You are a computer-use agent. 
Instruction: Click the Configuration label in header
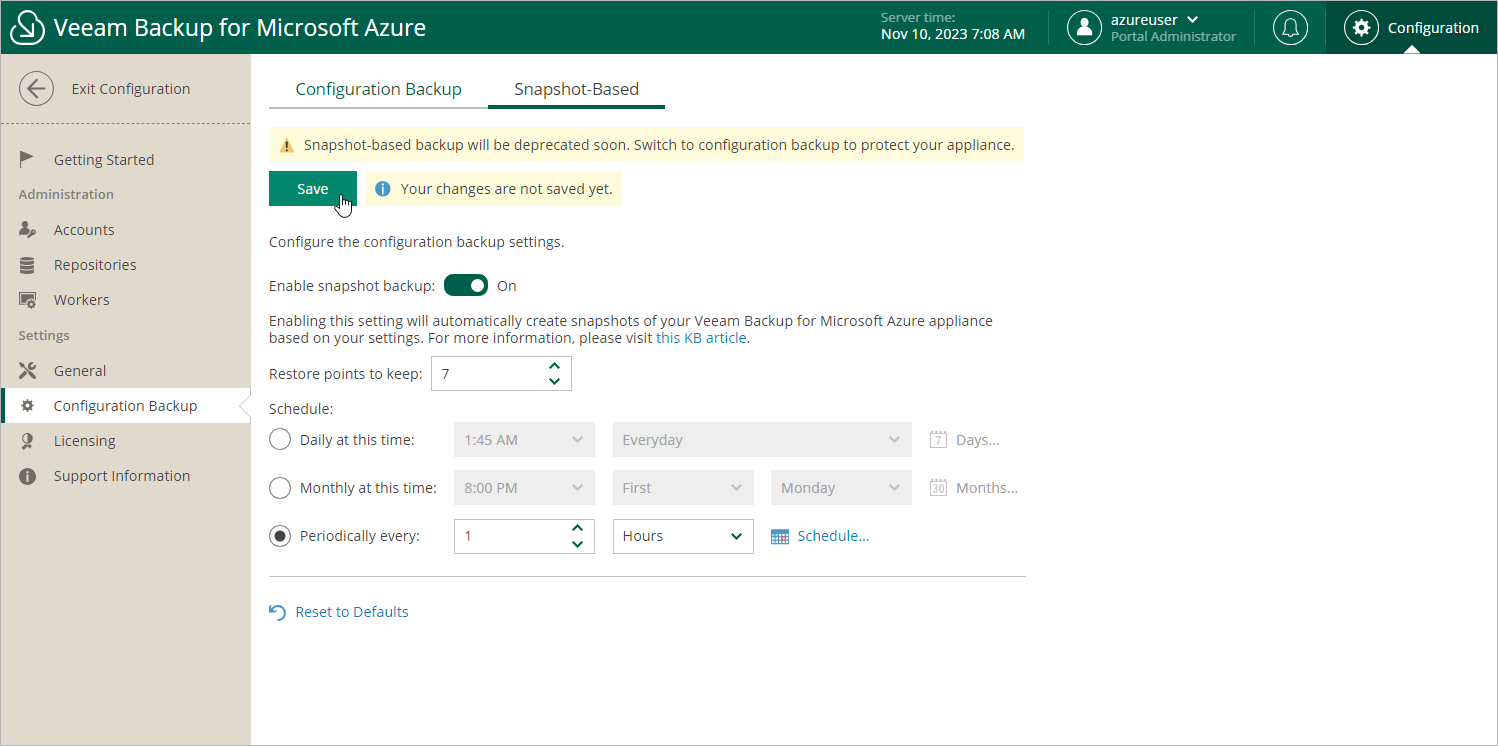(x=1433, y=28)
